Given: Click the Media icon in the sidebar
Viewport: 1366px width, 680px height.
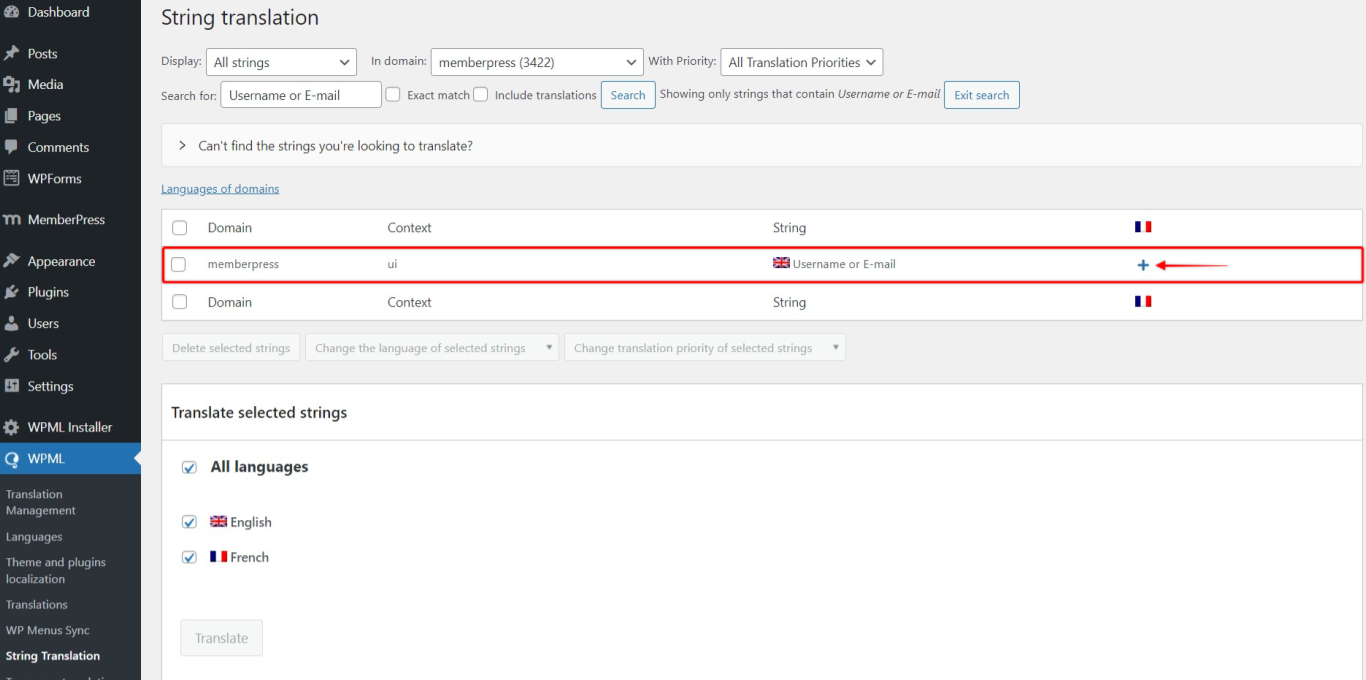Looking at the screenshot, I should point(12,85).
